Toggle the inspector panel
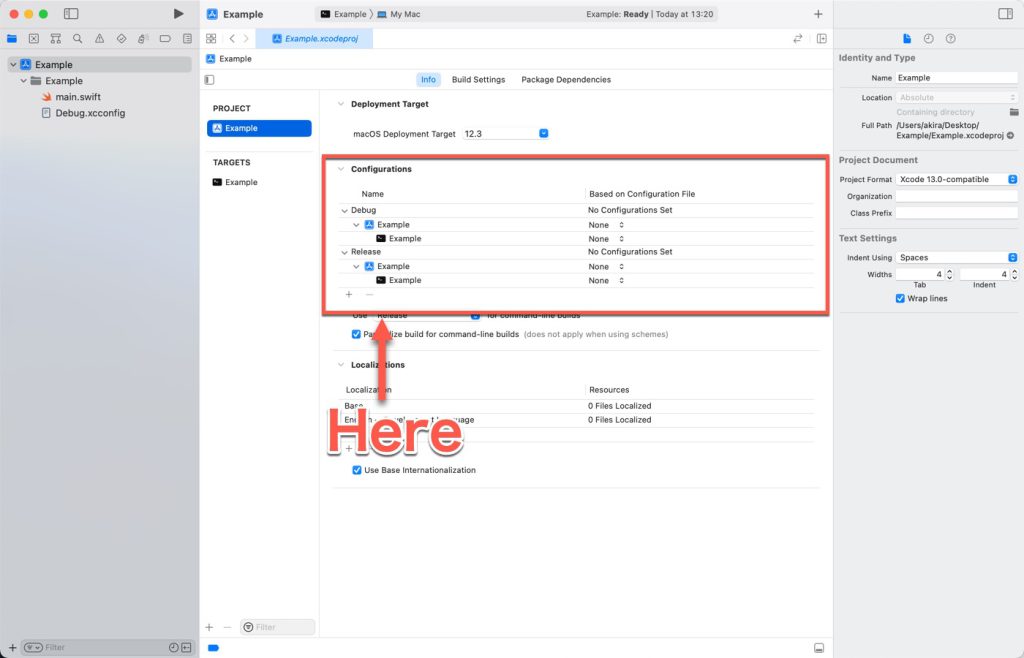Screen dimensions: 1024x658 tap(1006, 14)
